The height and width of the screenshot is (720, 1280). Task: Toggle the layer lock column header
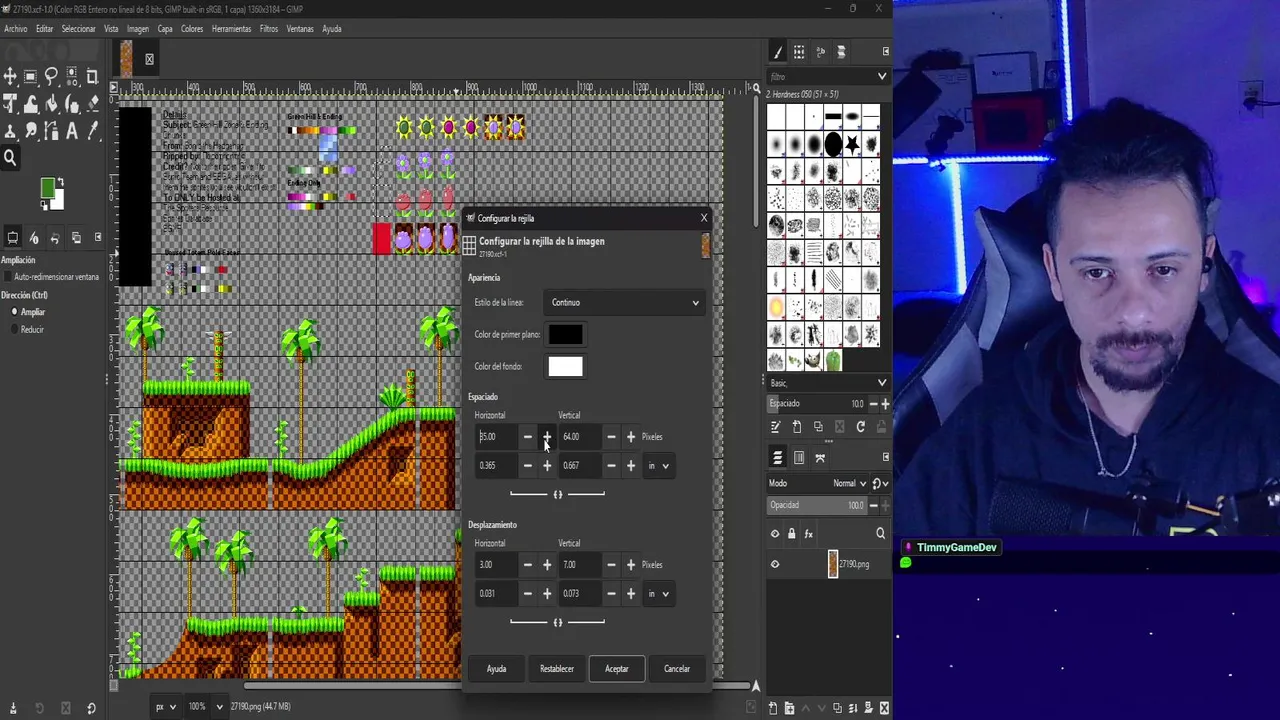[792, 534]
